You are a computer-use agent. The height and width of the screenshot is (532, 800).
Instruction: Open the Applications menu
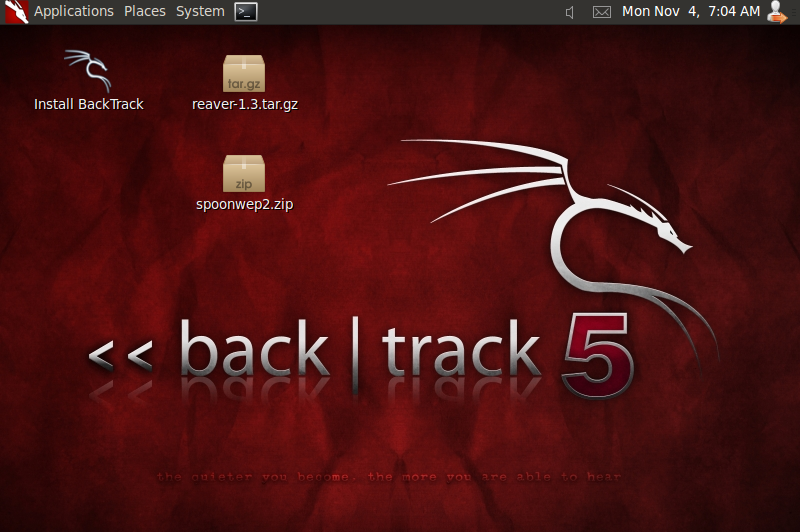[x=73, y=11]
